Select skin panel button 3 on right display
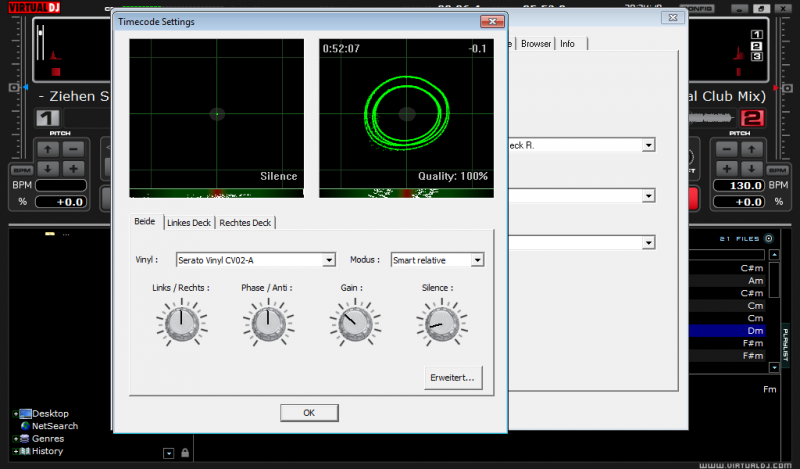 [x=757, y=57]
